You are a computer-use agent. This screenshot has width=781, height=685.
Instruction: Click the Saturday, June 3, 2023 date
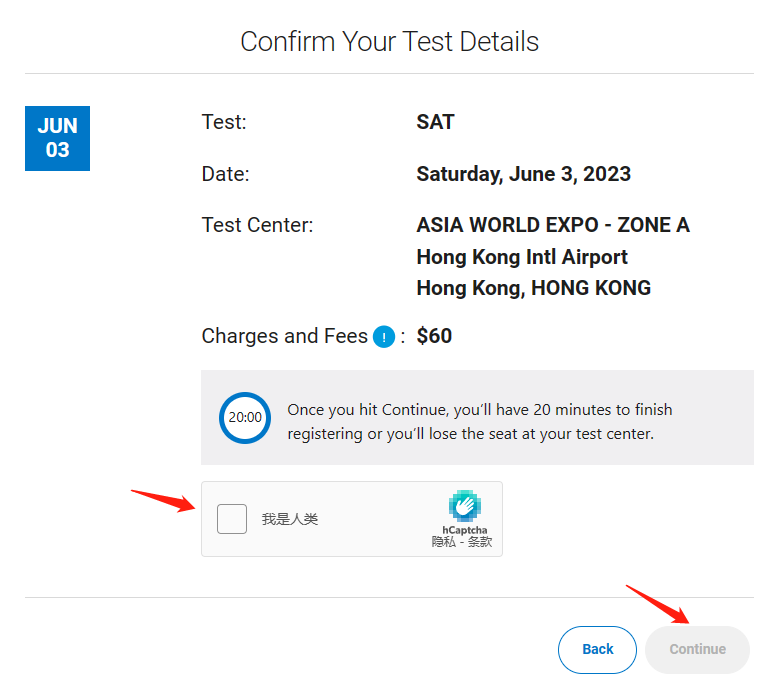(x=523, y=174)
